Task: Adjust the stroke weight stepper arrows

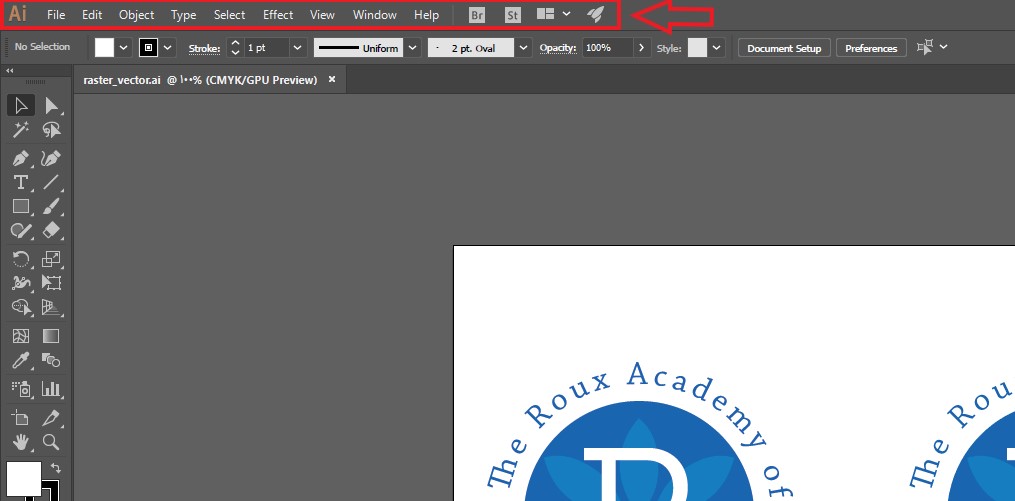Action: (235, 47)
